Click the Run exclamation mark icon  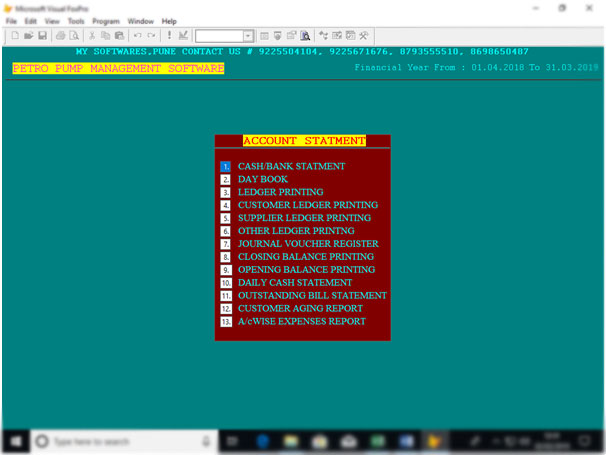(x=169, y=36)
